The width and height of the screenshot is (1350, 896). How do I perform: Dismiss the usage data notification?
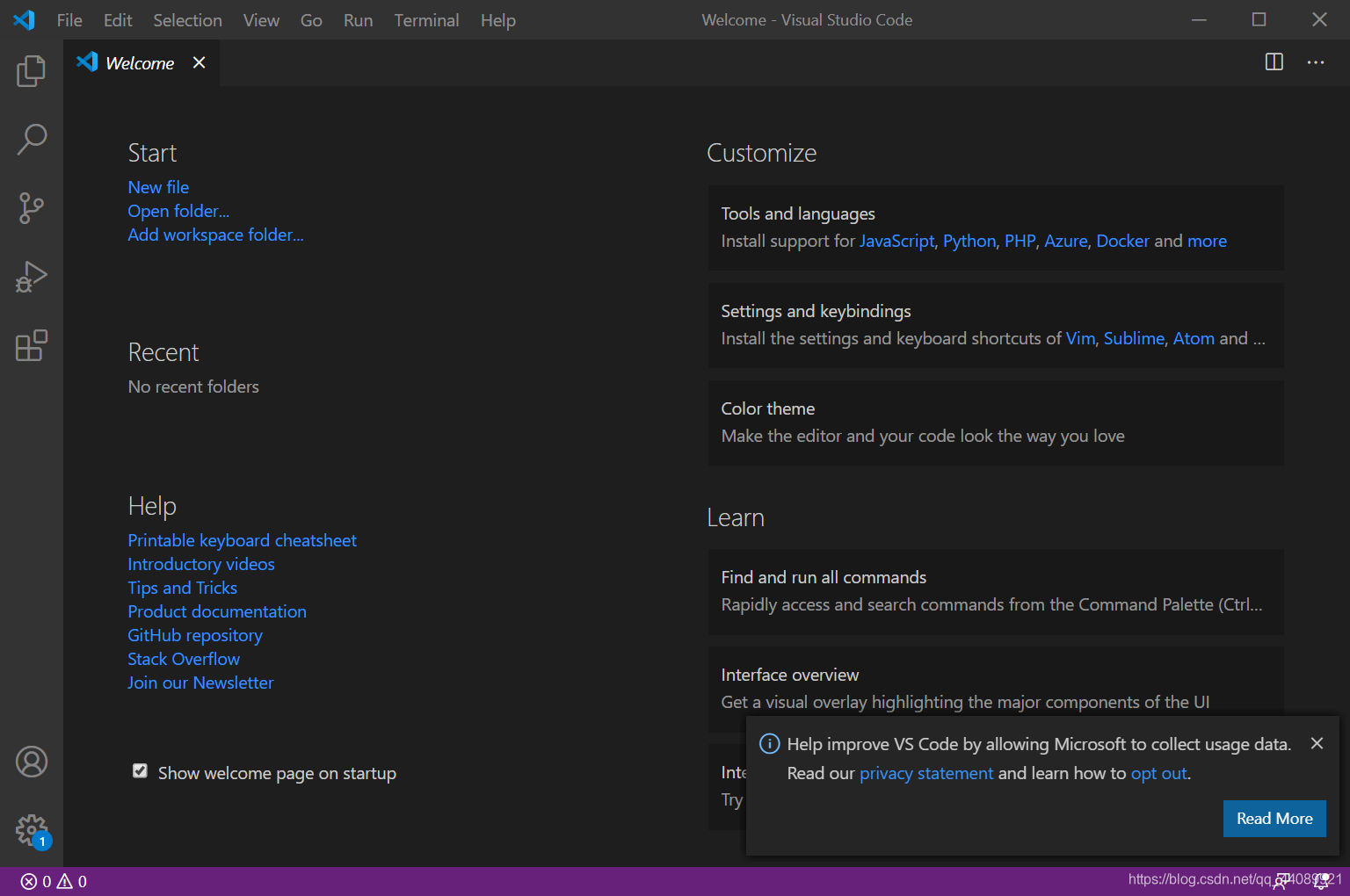point(1317,743)
